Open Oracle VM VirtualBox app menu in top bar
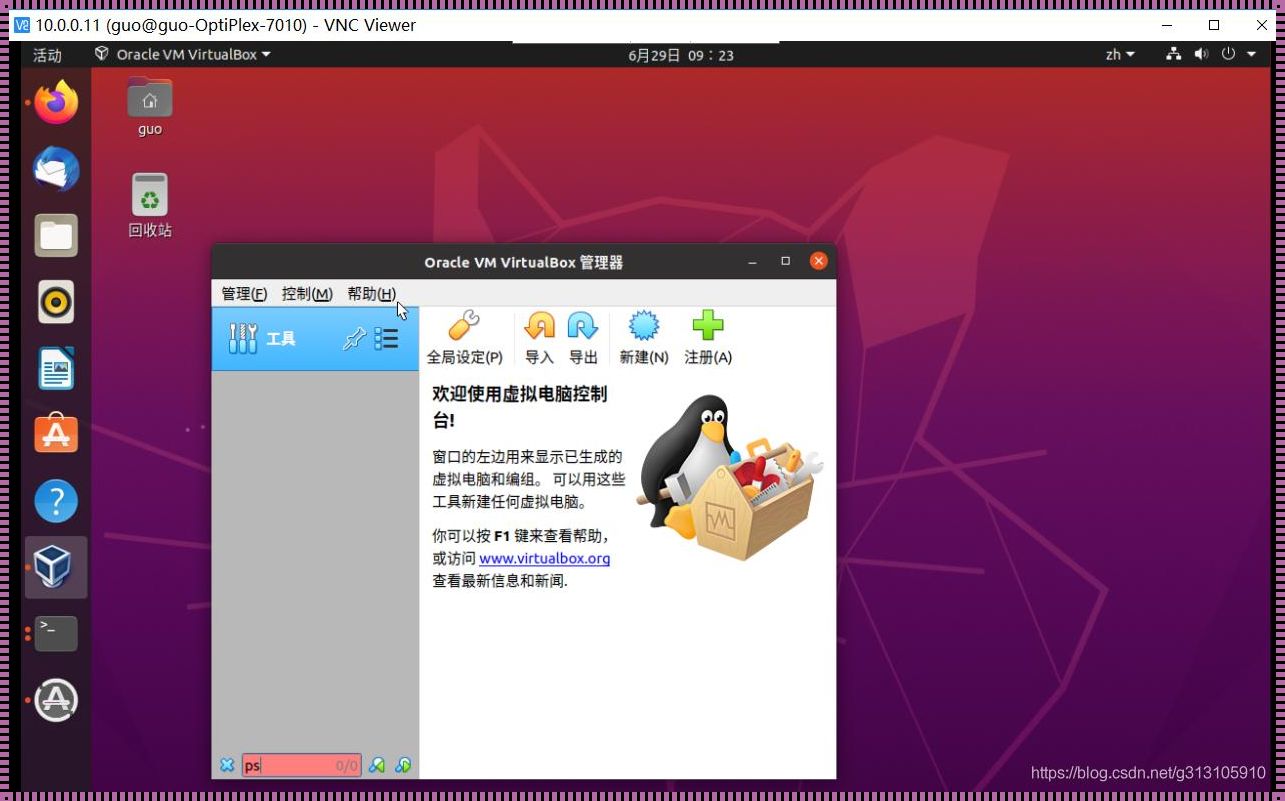This screenshot has height=801, width=1285. click(x=183, y=54)
